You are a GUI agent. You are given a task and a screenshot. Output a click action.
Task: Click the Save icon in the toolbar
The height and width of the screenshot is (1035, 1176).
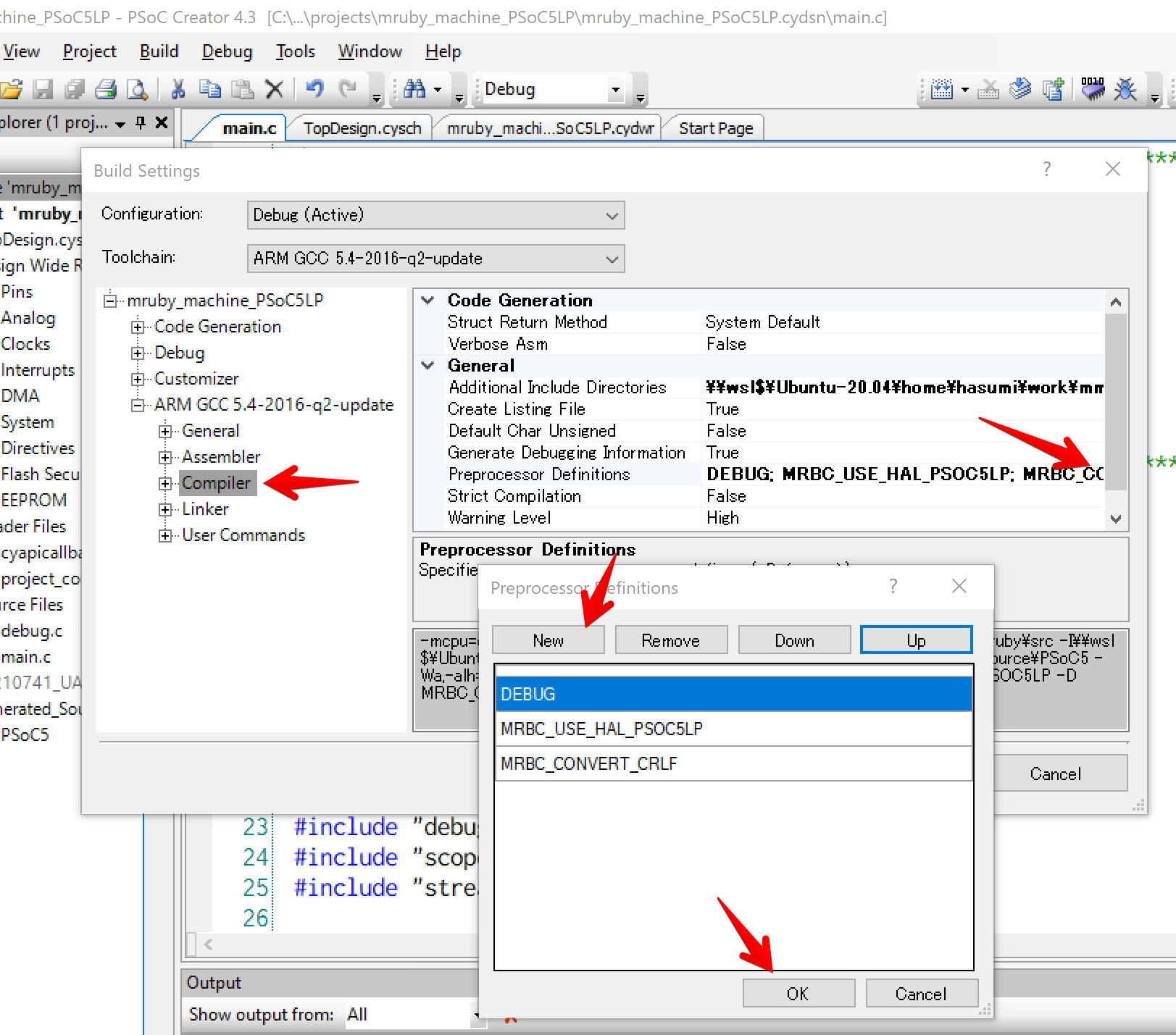pos(43,89)
